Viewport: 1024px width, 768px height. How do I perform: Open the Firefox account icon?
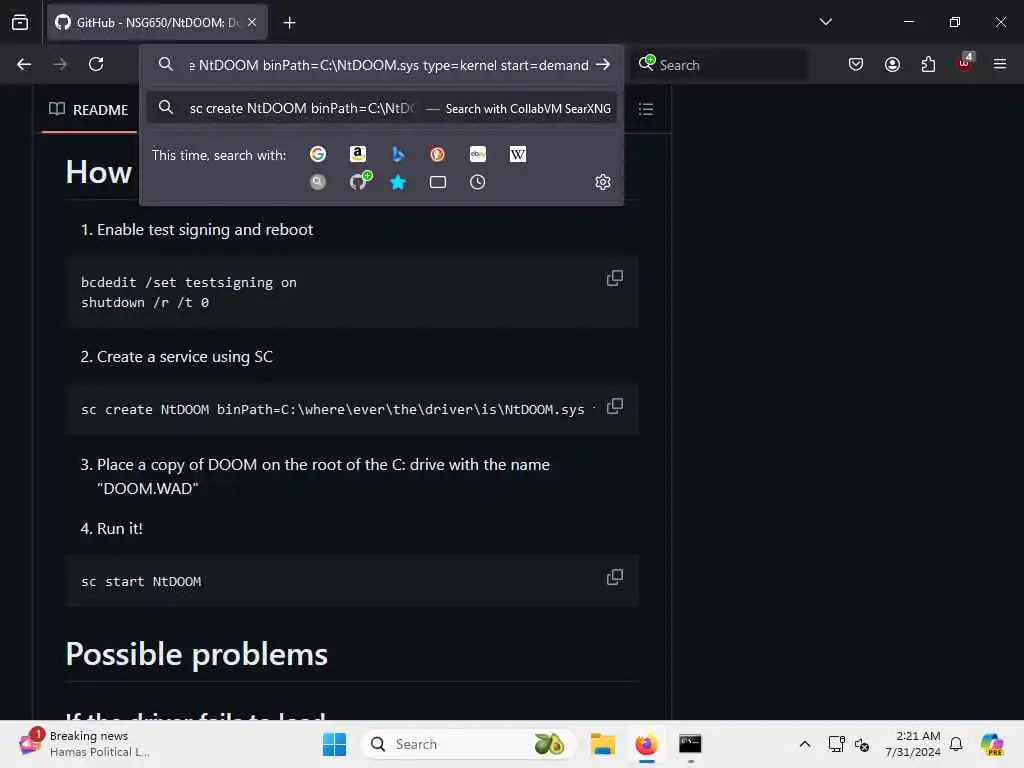pos(892,64)
